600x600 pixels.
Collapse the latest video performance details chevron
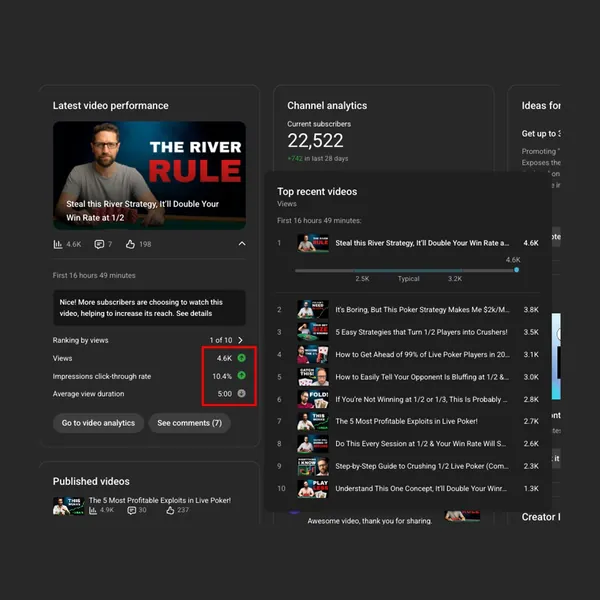242,243
